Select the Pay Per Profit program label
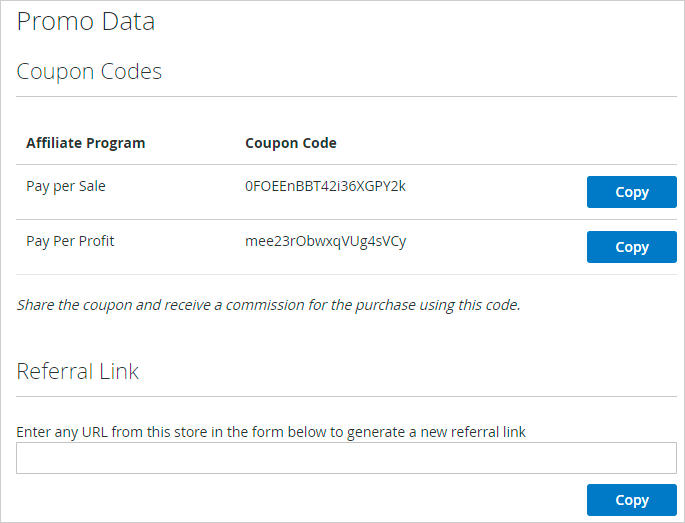This screenshot has width=685, height=523. point(70,241)
